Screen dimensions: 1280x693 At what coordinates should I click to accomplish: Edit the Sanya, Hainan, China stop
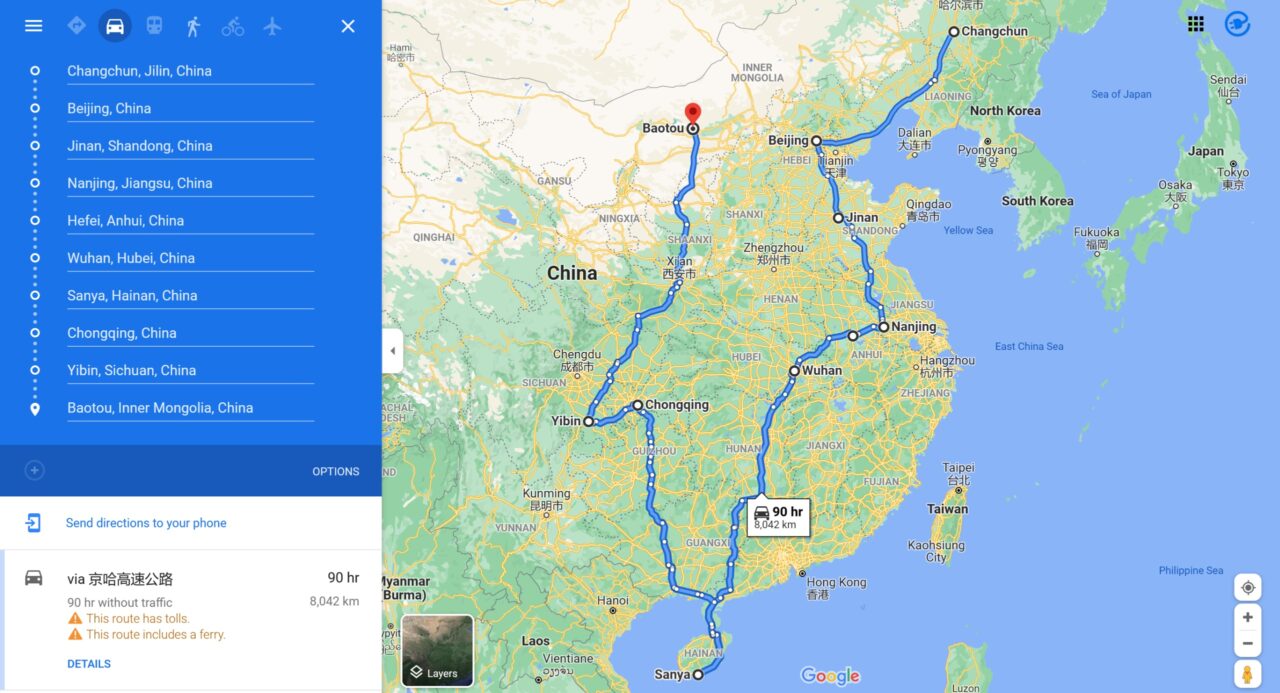[x=190, y=296]
